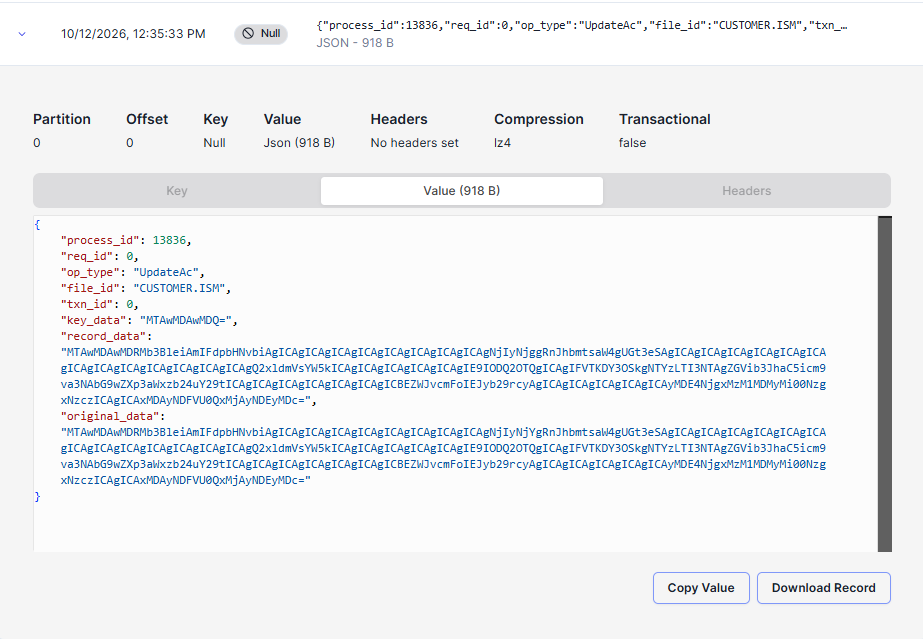923x639 pixels.
Task: Click the Transactional value "false"
Action: pyautogui.click(x=632, y=142)
